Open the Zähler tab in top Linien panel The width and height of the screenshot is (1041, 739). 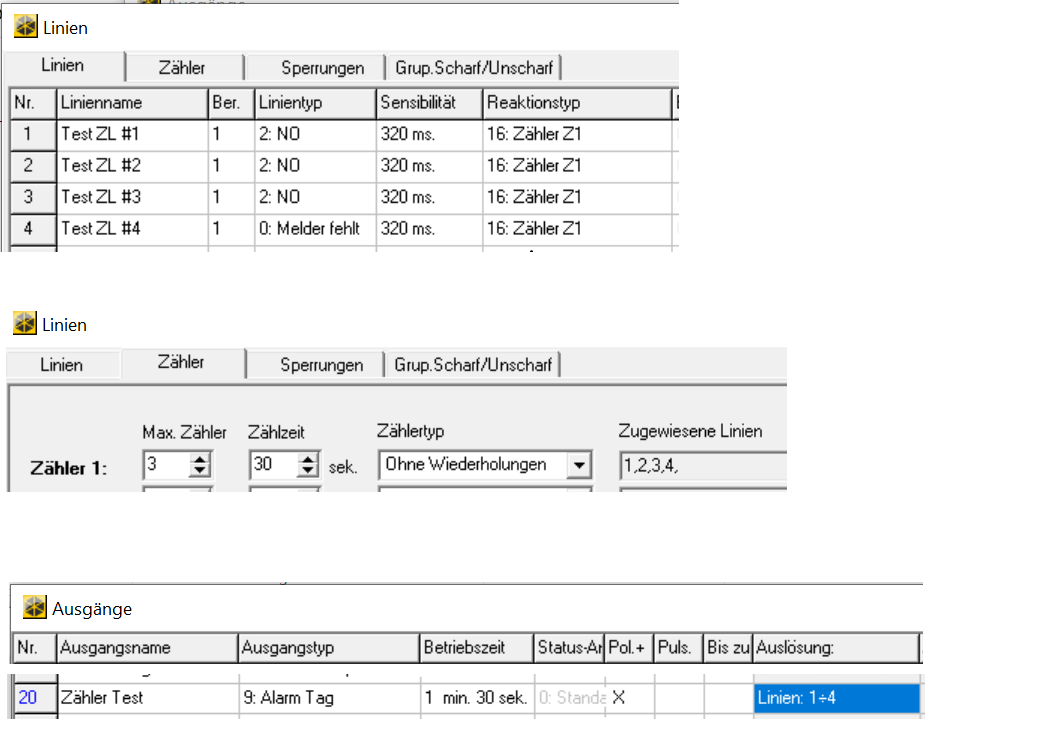click(x=182, y=68)
